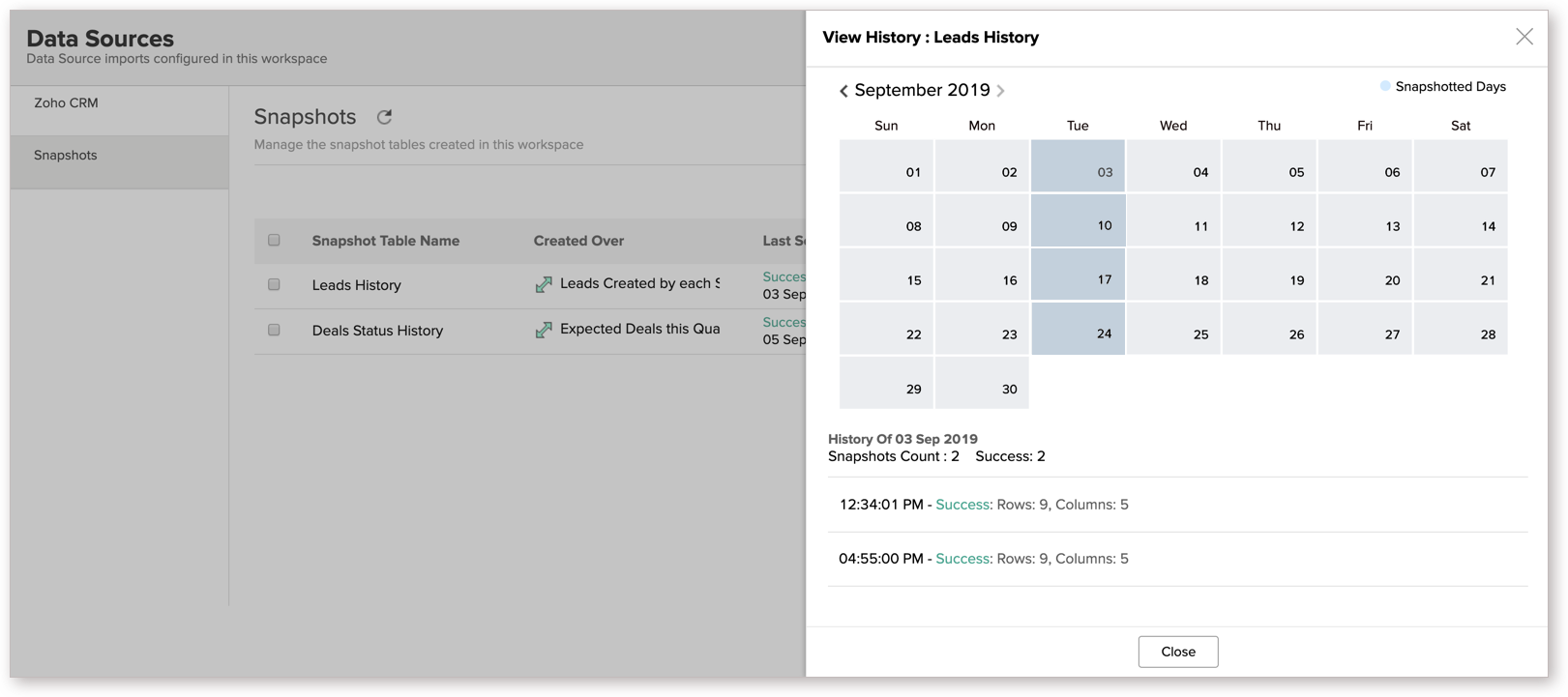Image resolution: width=1568 pixels, height=697 pixels.
Task: Check the Leads History row checkbox
Action: click(274, 284)
